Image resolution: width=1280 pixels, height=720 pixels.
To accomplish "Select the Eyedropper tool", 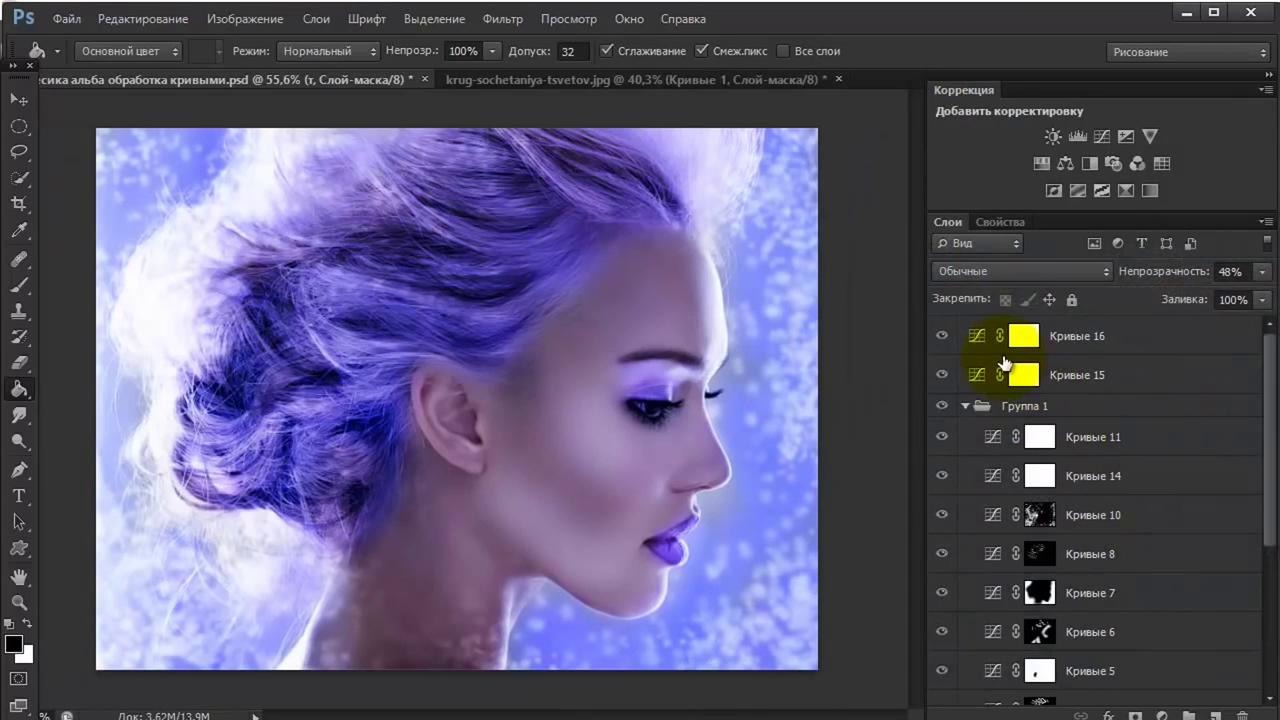I will 19,231.
